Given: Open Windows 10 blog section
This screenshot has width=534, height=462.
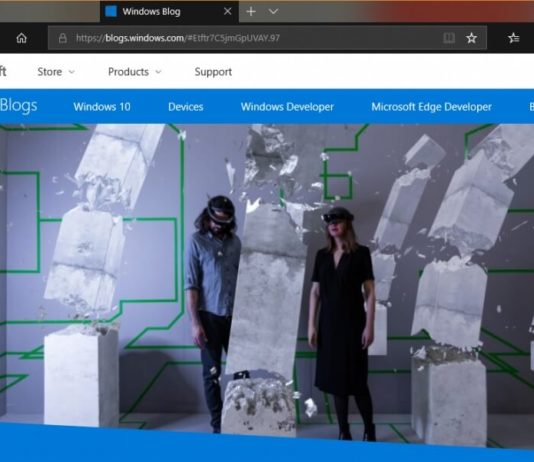Looking at the screenshot, I should point(102,107).
